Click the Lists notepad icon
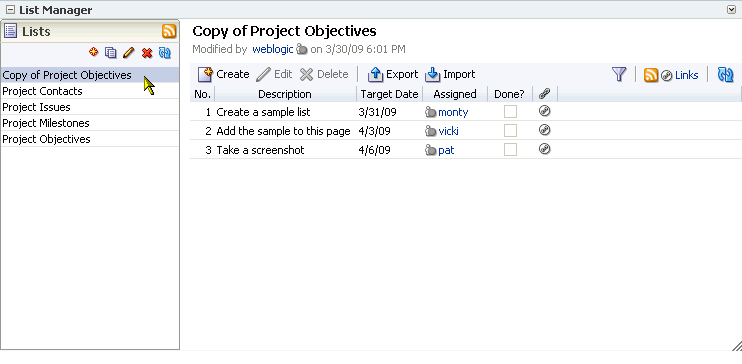 pyautogui.click(x=10, y=31)
